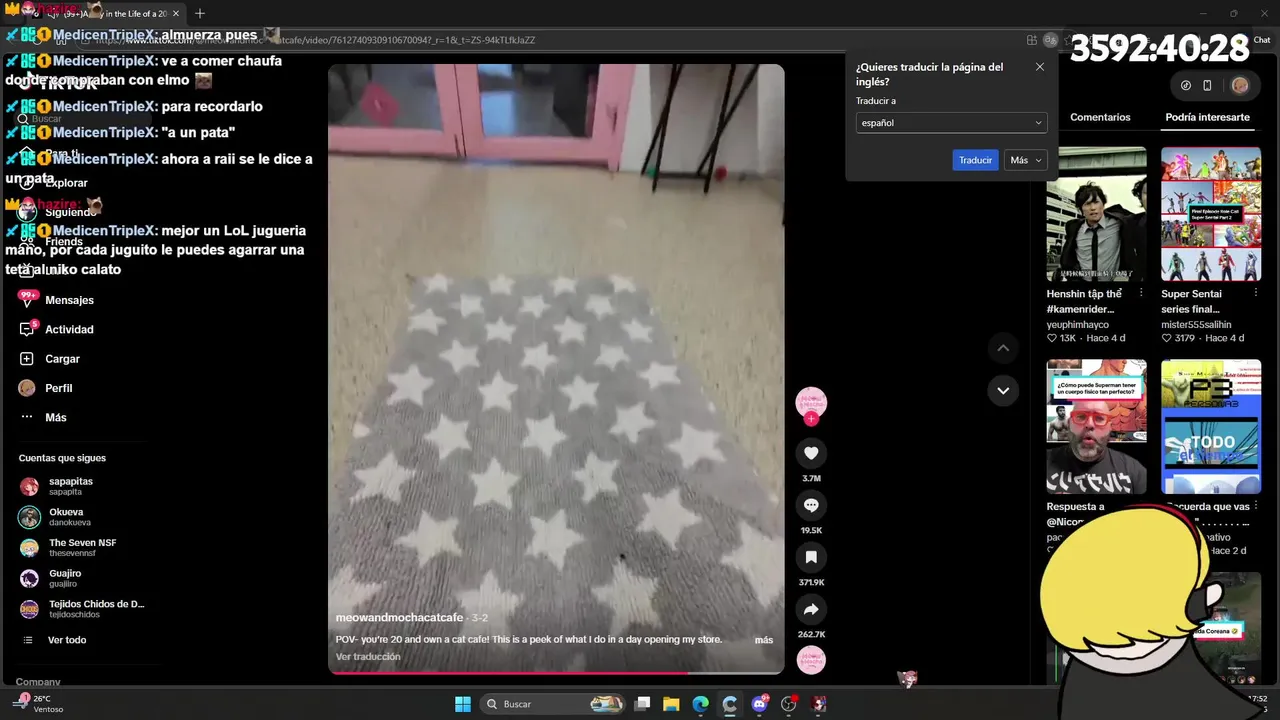The width and height of the screenshot is (1280, 720).
Task: Click the Traducir button
Action: (x=975, y=160)
